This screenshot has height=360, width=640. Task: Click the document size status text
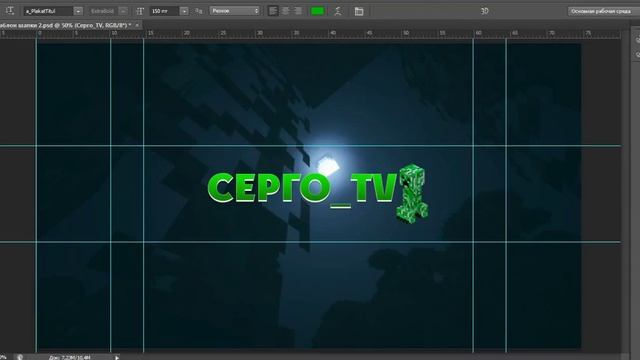coord(69,358)
